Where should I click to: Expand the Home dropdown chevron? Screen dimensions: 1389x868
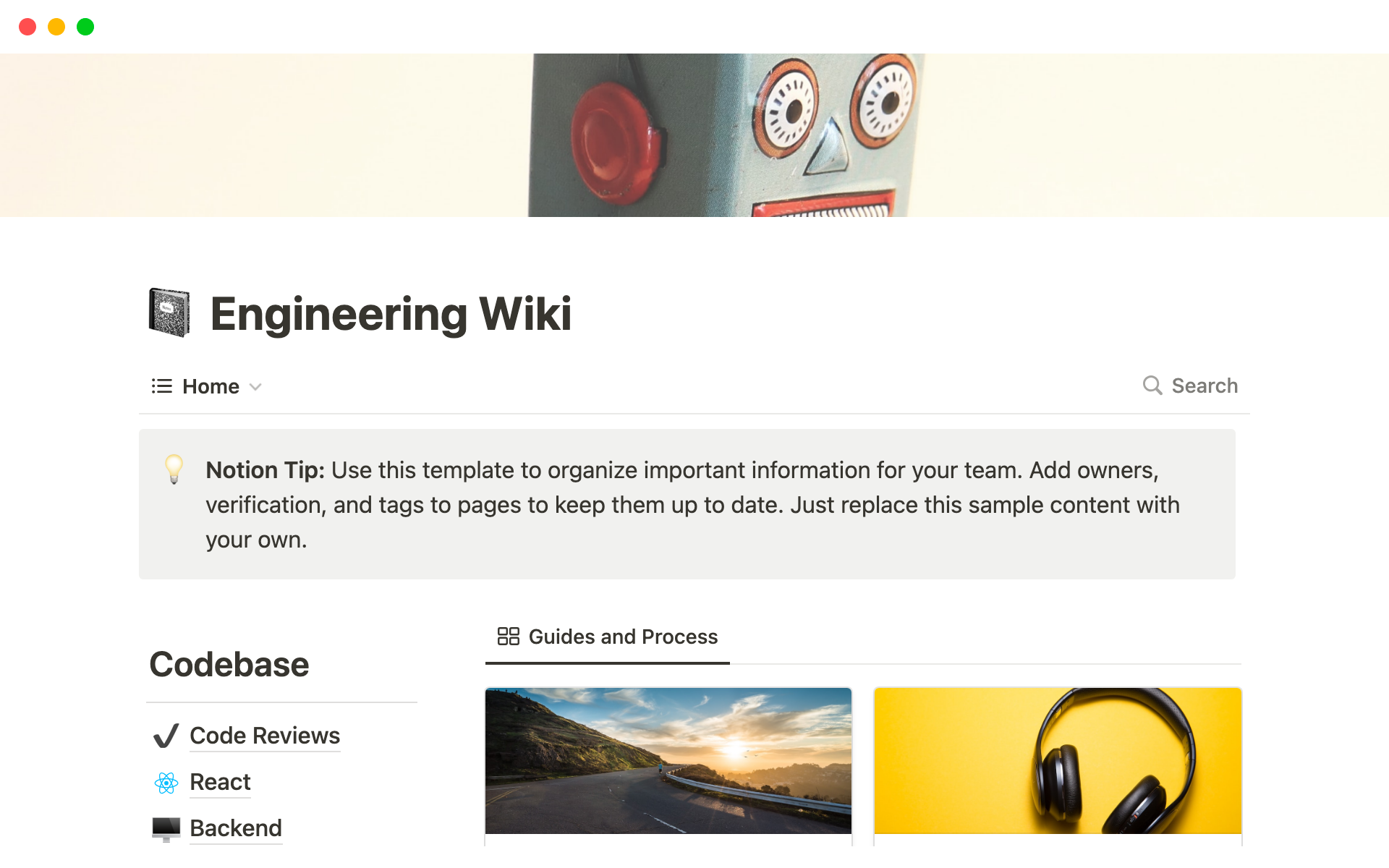(257, 386)
